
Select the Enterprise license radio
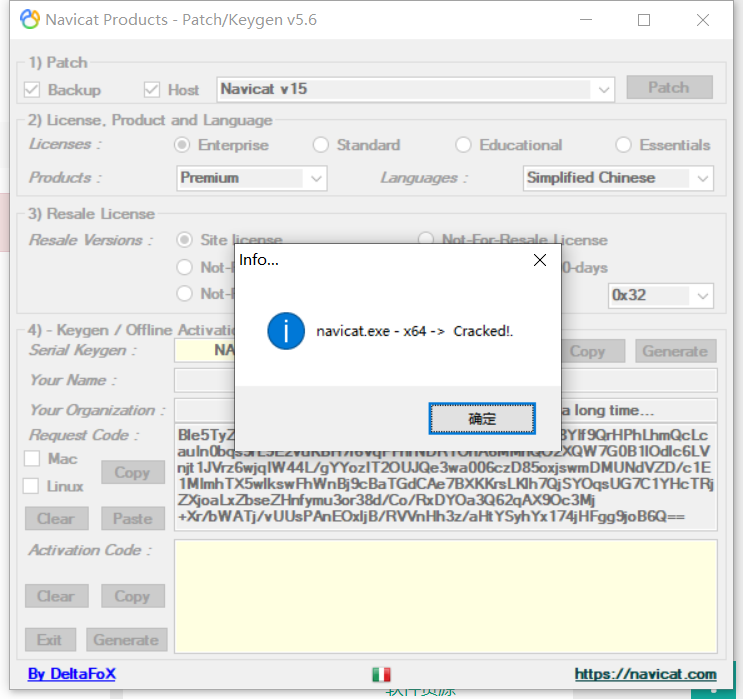click(182, 145)
